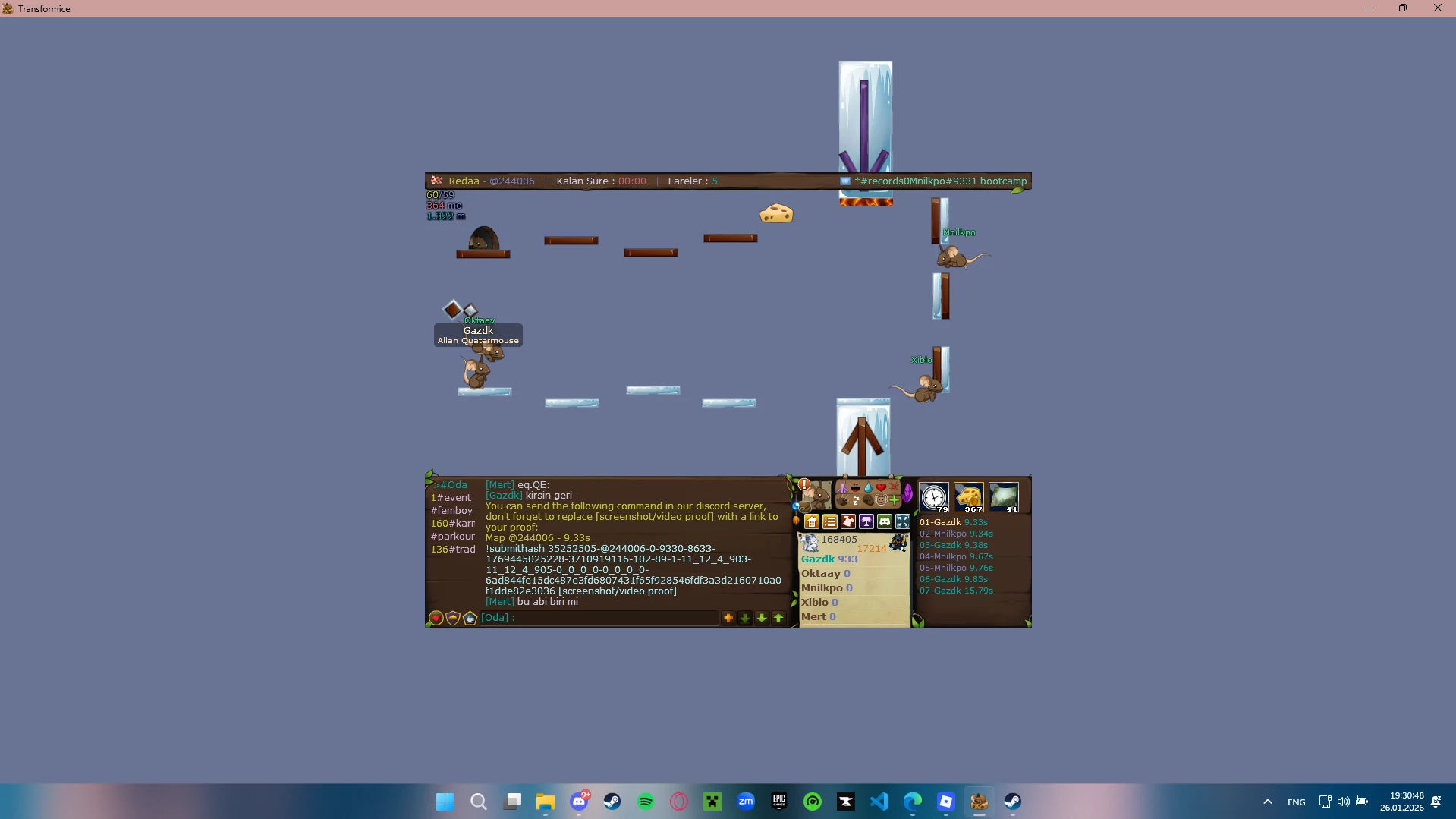Screen dimensions: 1456x819
Task: Open the volume control in system tray
Action: [x=1344, y=802]
